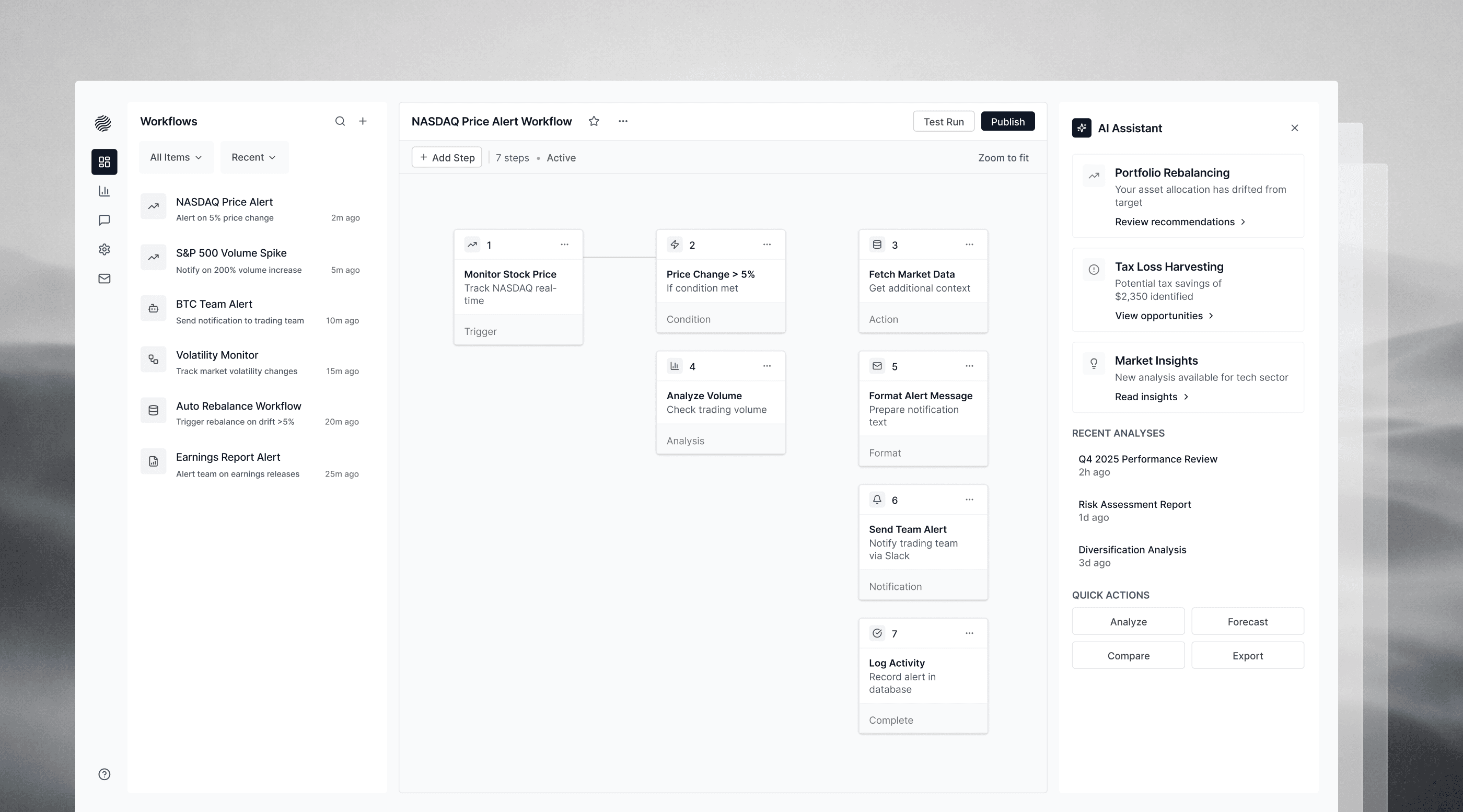Open the analytics bar chart sidebar icon
The height and width of the screenshot is (812, 1463).
(x=104, y=191)
